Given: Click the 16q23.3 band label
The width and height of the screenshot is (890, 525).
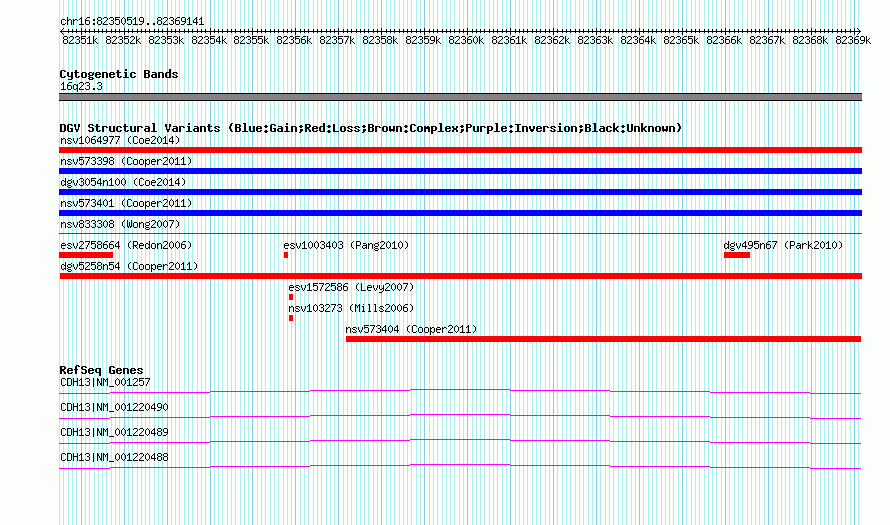Looking at the screenshot, I should point(81,86).
